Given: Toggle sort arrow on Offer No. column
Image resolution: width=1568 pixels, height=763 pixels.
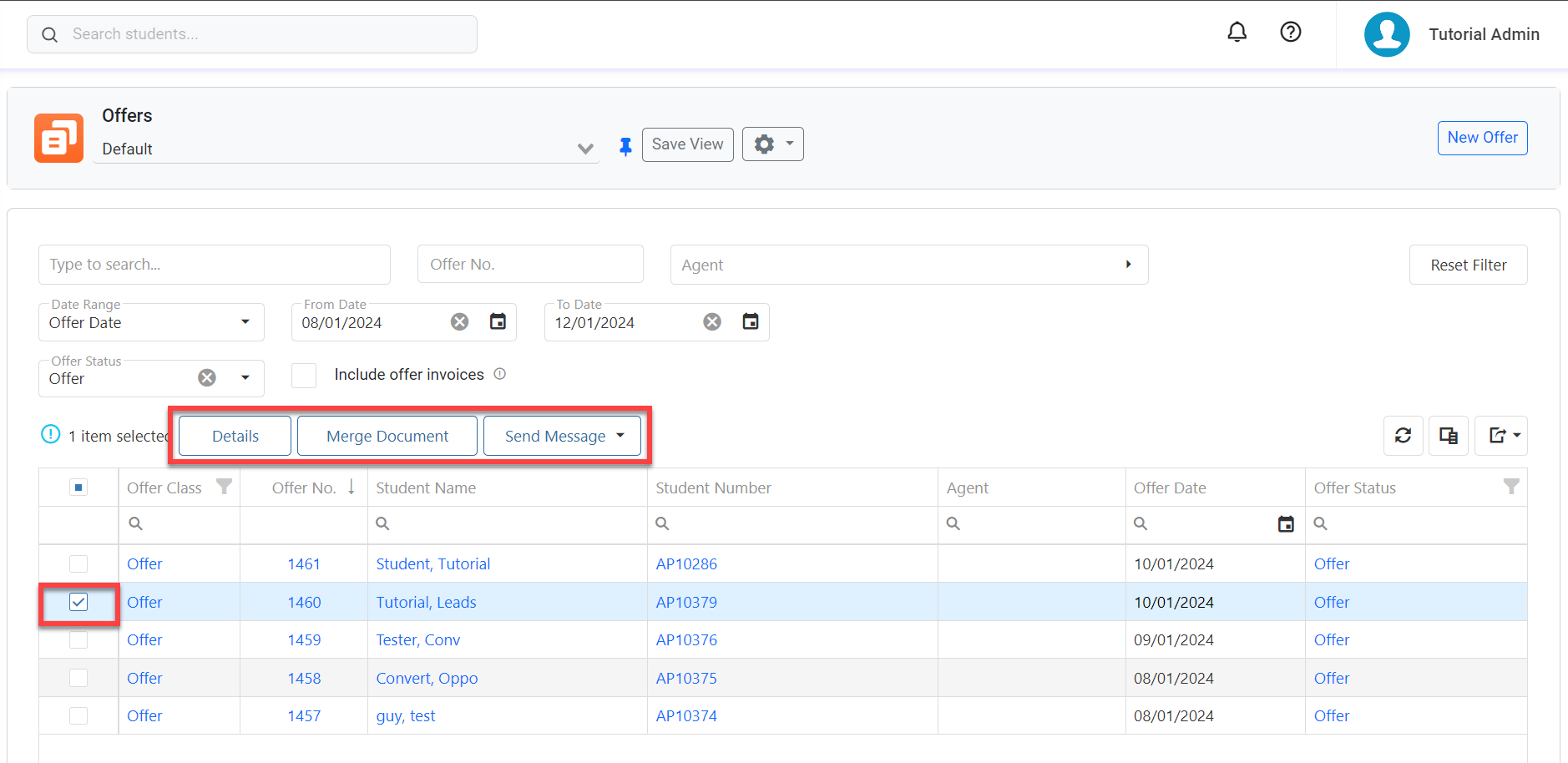Looking at the screenshot, I should (352, 487).
